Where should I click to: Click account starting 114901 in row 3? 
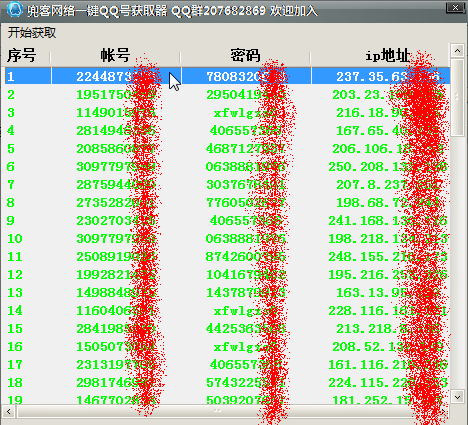(115, 113)
